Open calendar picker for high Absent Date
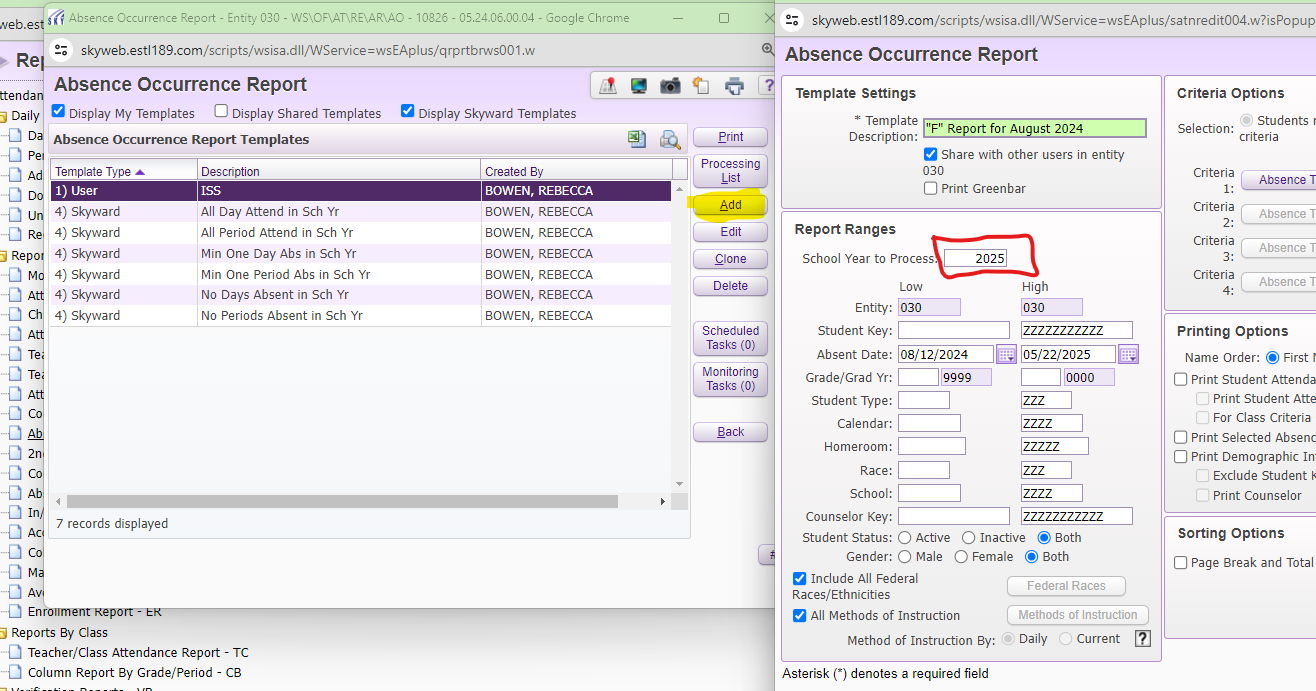Viewport: 1316px width, 691px height. tap(1128, 354)
